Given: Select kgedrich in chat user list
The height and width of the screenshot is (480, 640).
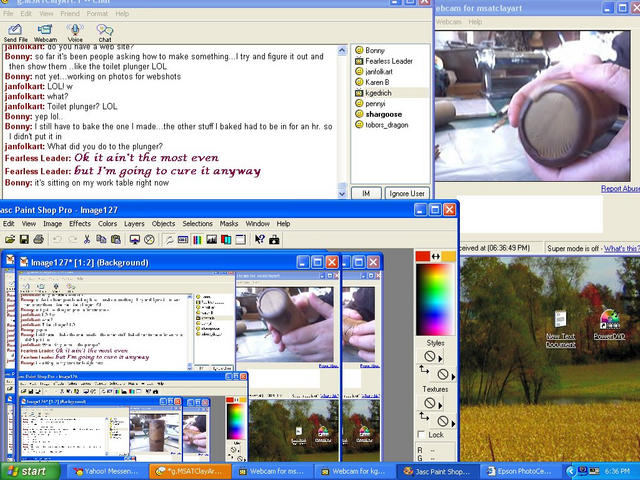Looking at the screenshot, I should click(x=391, y=93).
